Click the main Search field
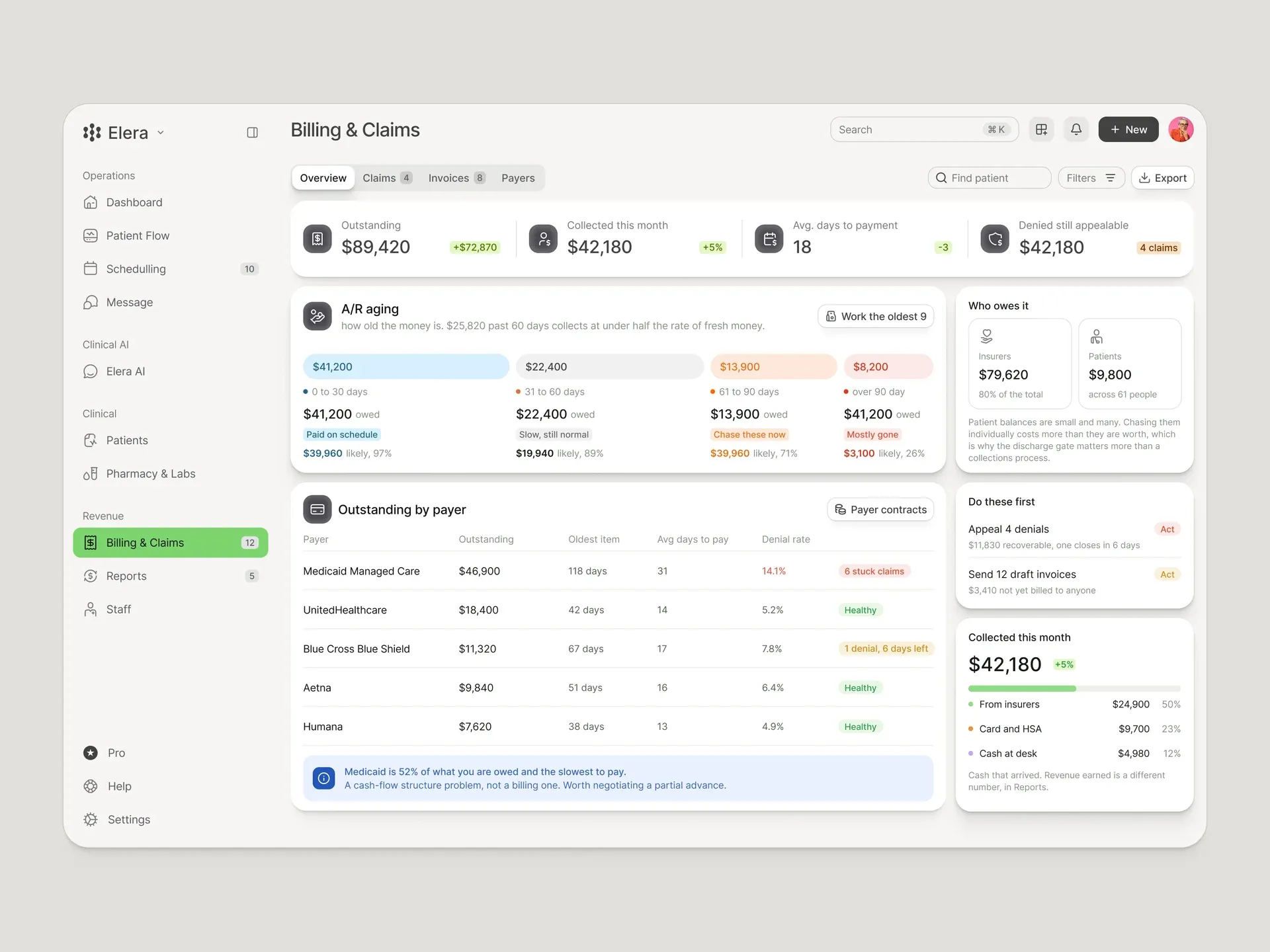 pos(924,130)
